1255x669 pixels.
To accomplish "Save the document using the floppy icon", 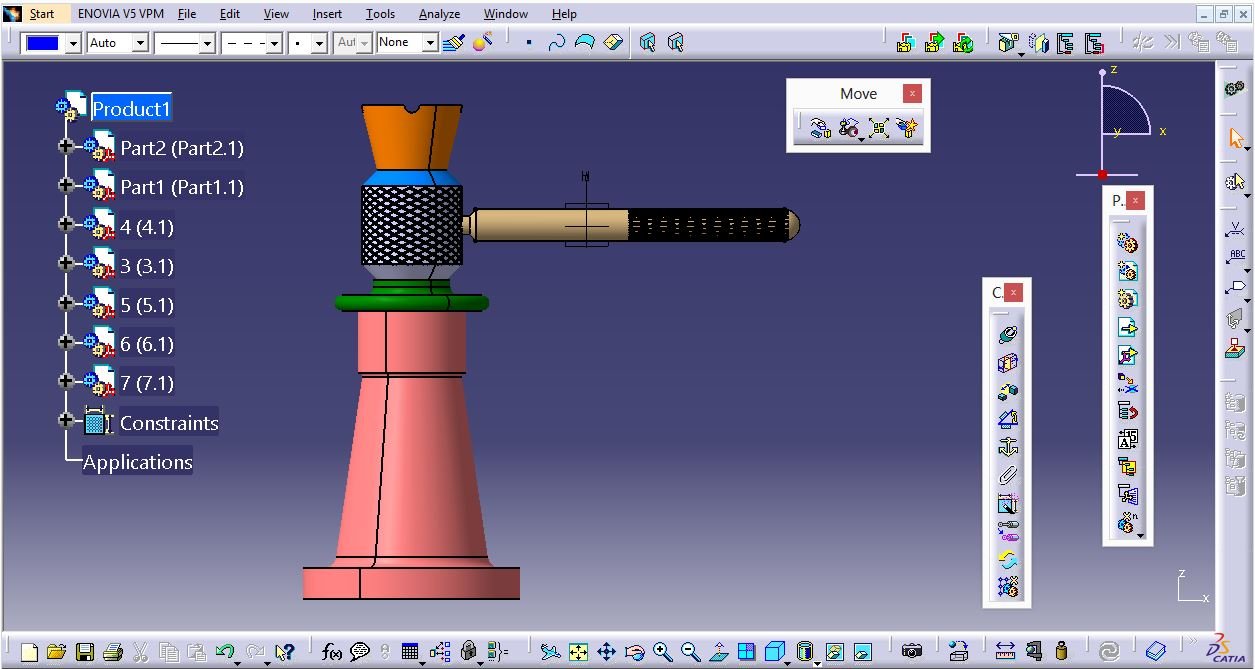I will [x=85, y=652].
